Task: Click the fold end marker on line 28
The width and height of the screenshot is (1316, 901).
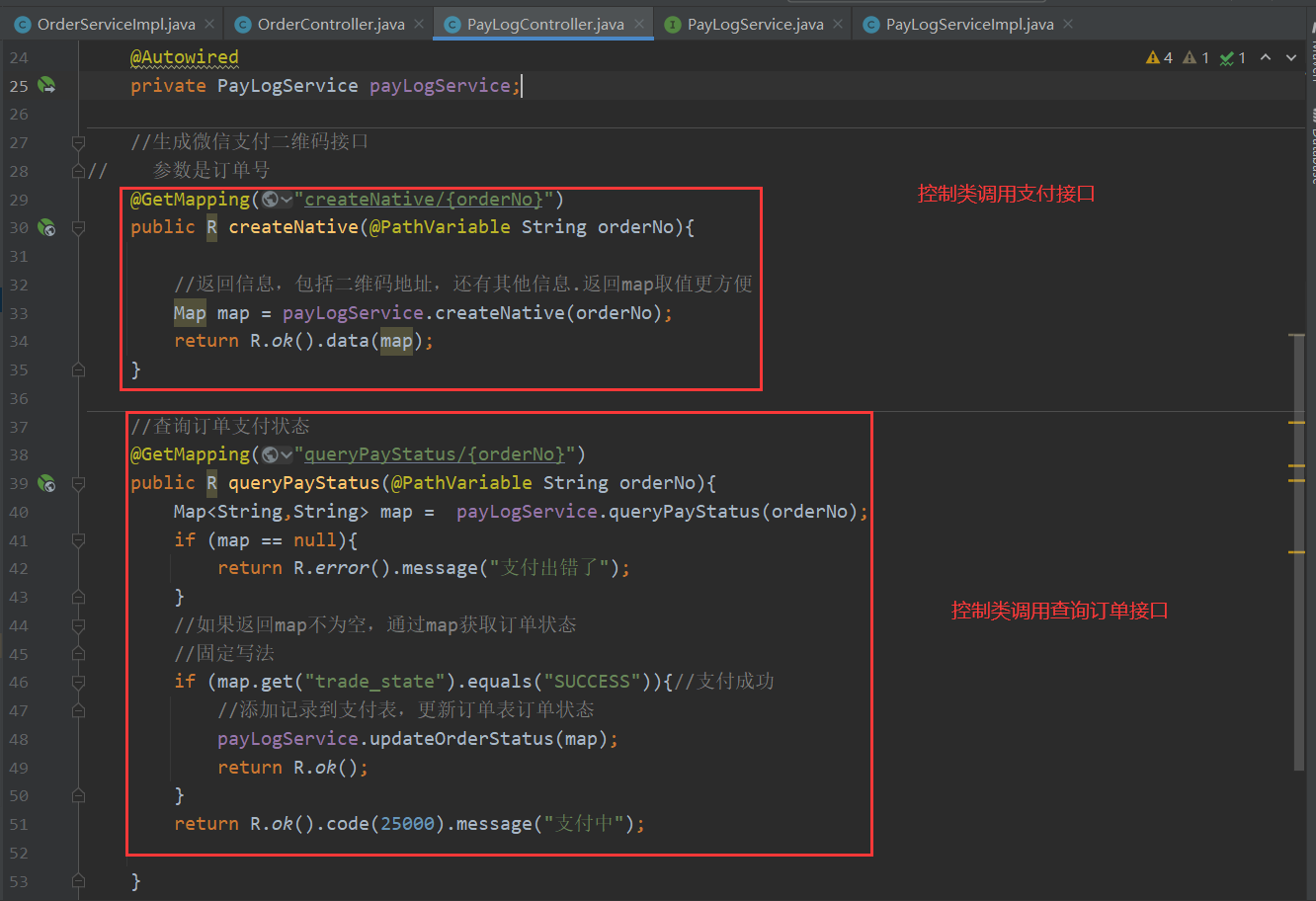Action: coord(78,171)
